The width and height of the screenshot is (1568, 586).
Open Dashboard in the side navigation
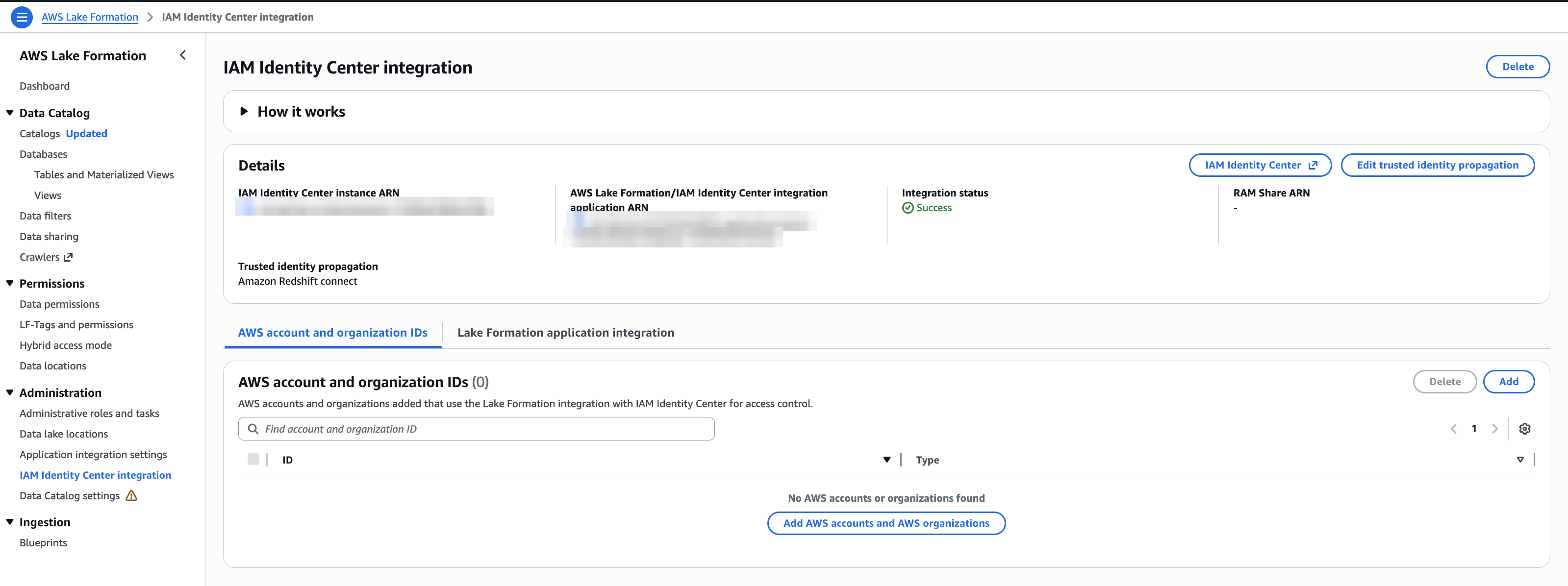[45, 86]
